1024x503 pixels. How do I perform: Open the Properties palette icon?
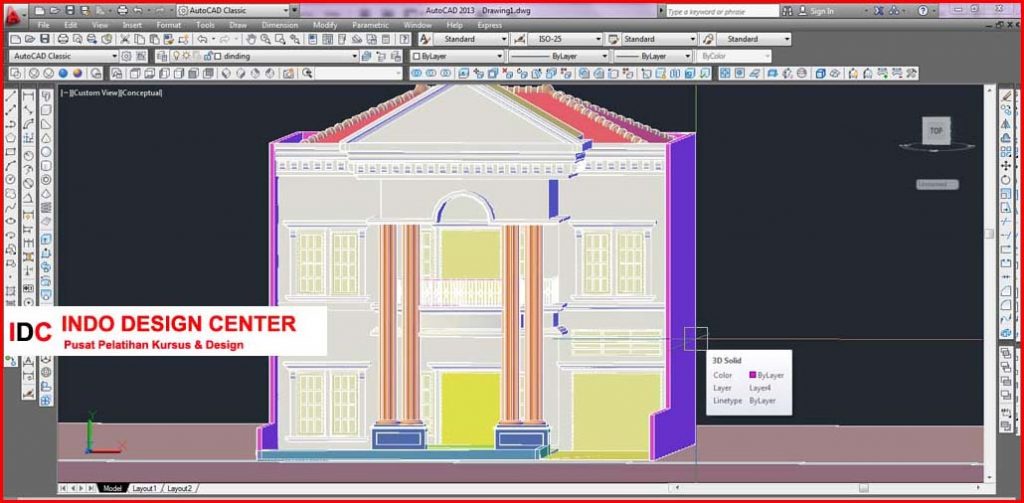[x=312, y=39]
